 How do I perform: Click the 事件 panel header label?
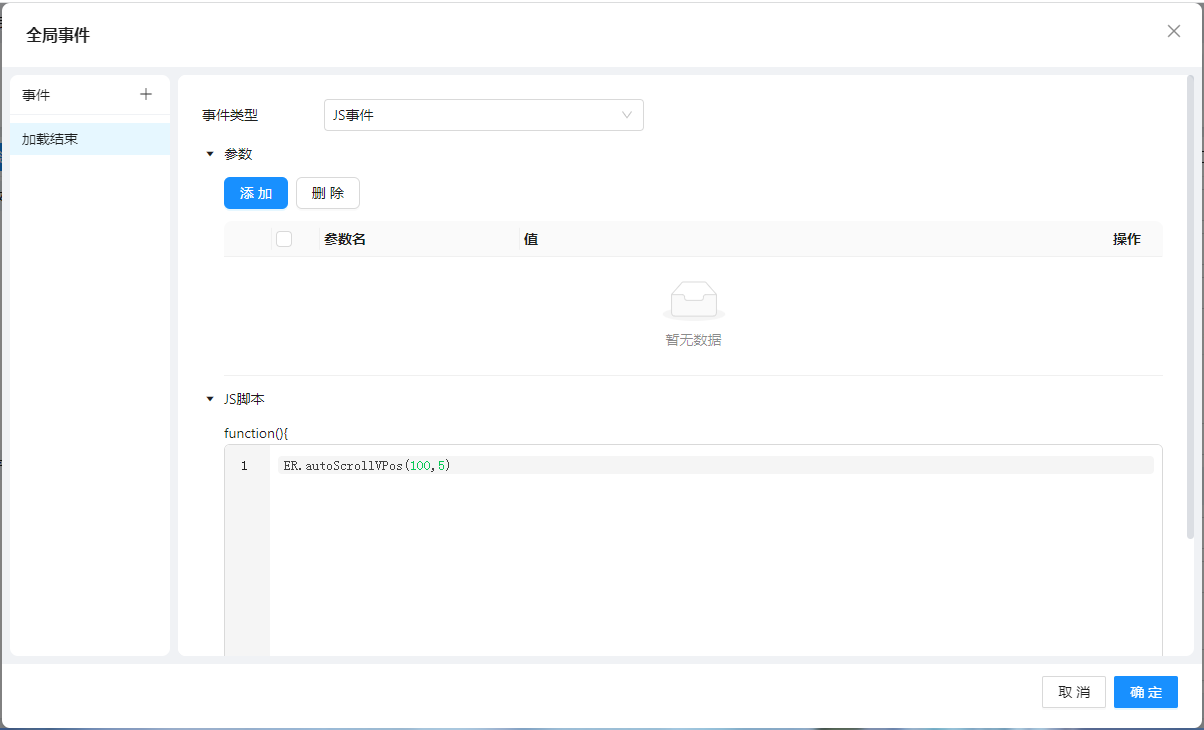36,95
